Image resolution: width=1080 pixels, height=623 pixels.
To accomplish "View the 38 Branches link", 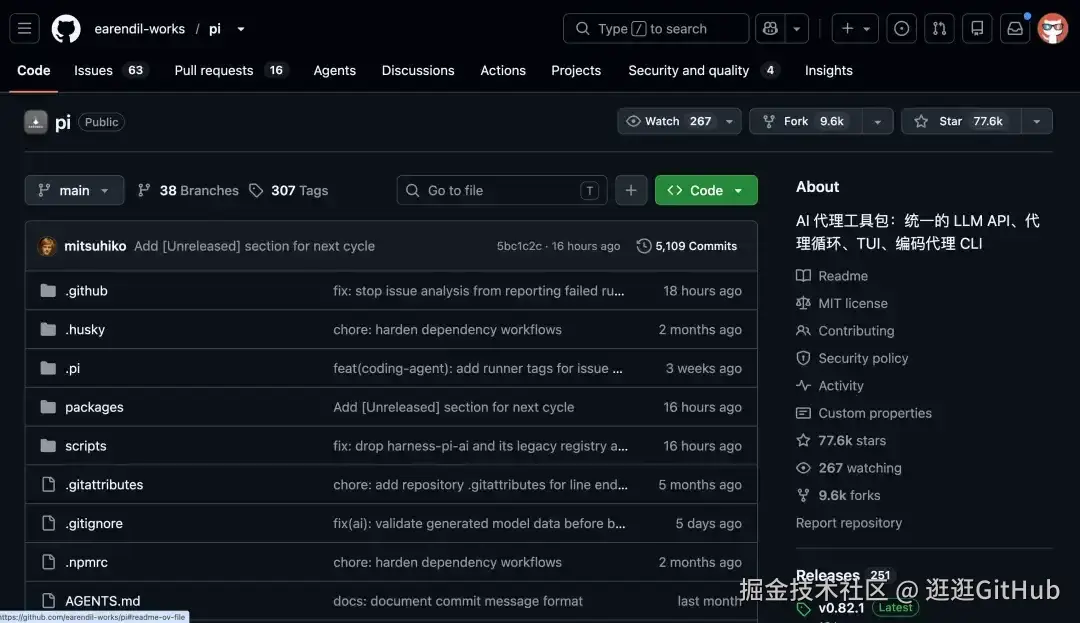I will 188,190.
